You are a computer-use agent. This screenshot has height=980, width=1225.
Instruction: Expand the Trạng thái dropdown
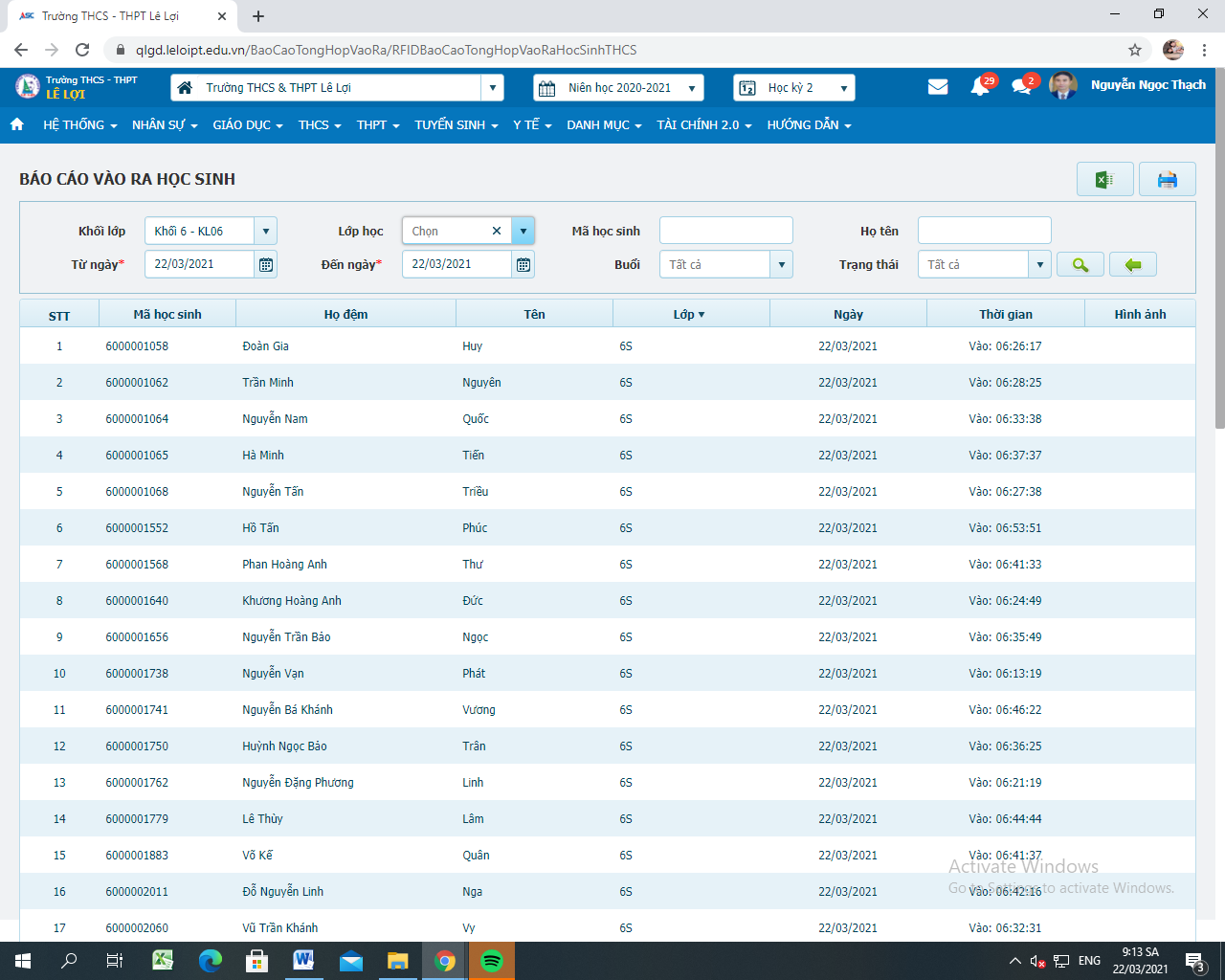pos(1039,265)
